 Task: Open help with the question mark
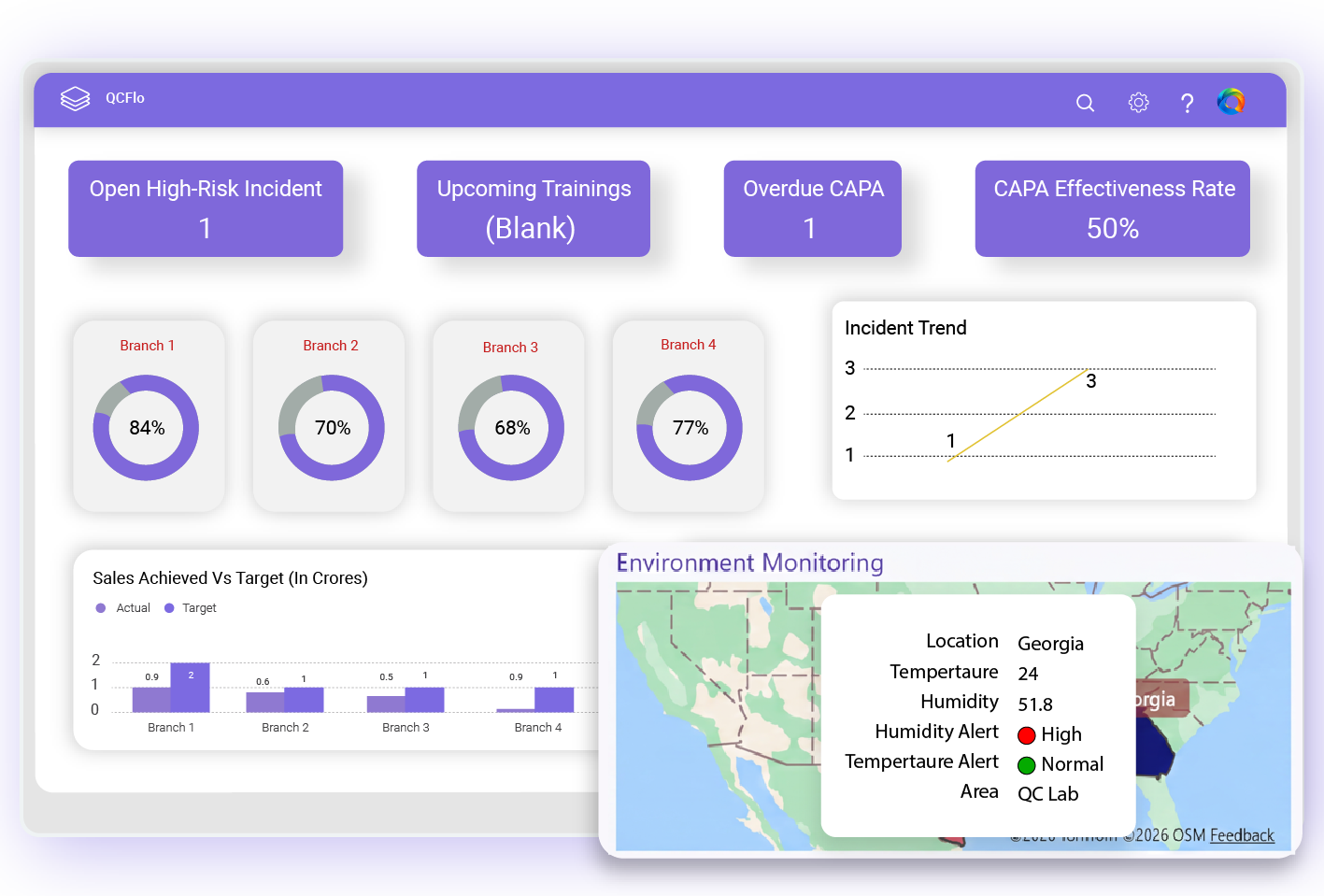coord(1187,103)
